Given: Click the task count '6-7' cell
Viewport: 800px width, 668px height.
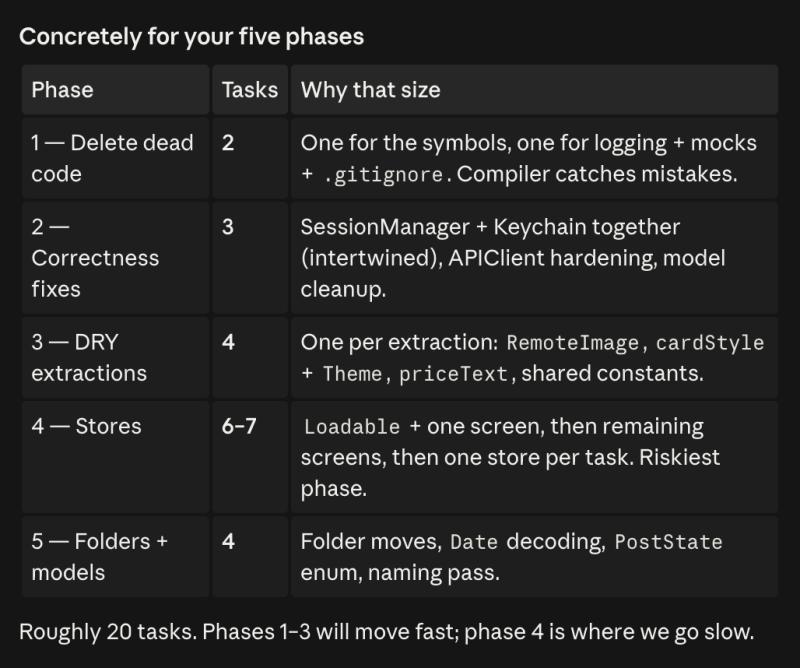Looking at the screenshot, I should (x=250, y=457).
